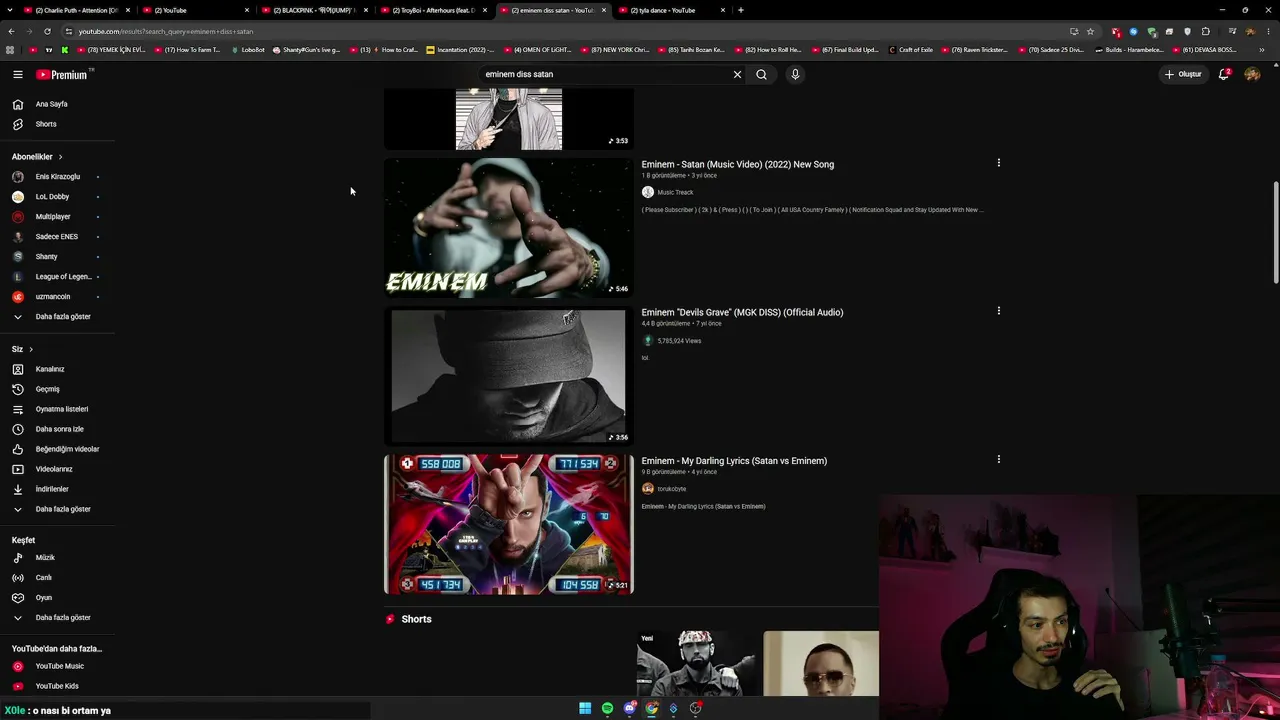Open Enis Kirazoglu channel subscription
Screen dimensions: 1280x720
click(x=57, y=177)
